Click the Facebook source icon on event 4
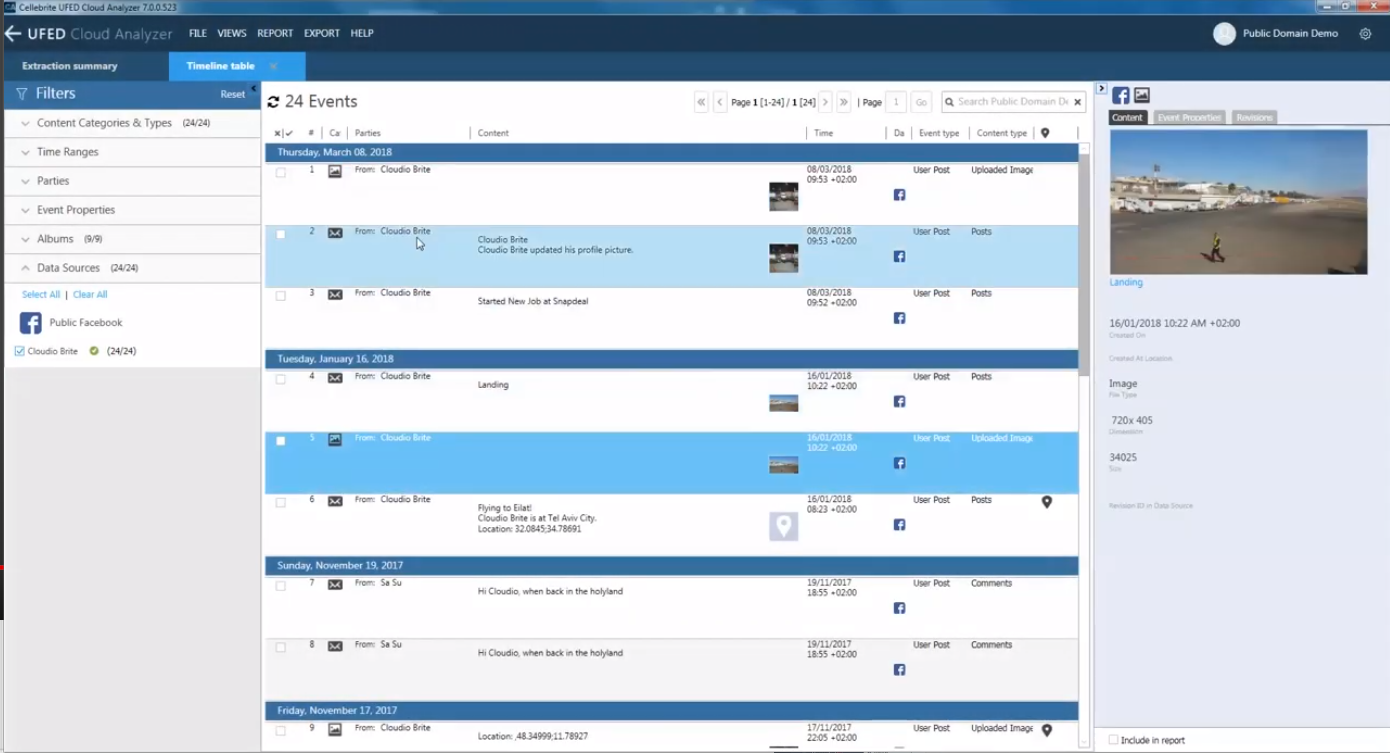 900,401
